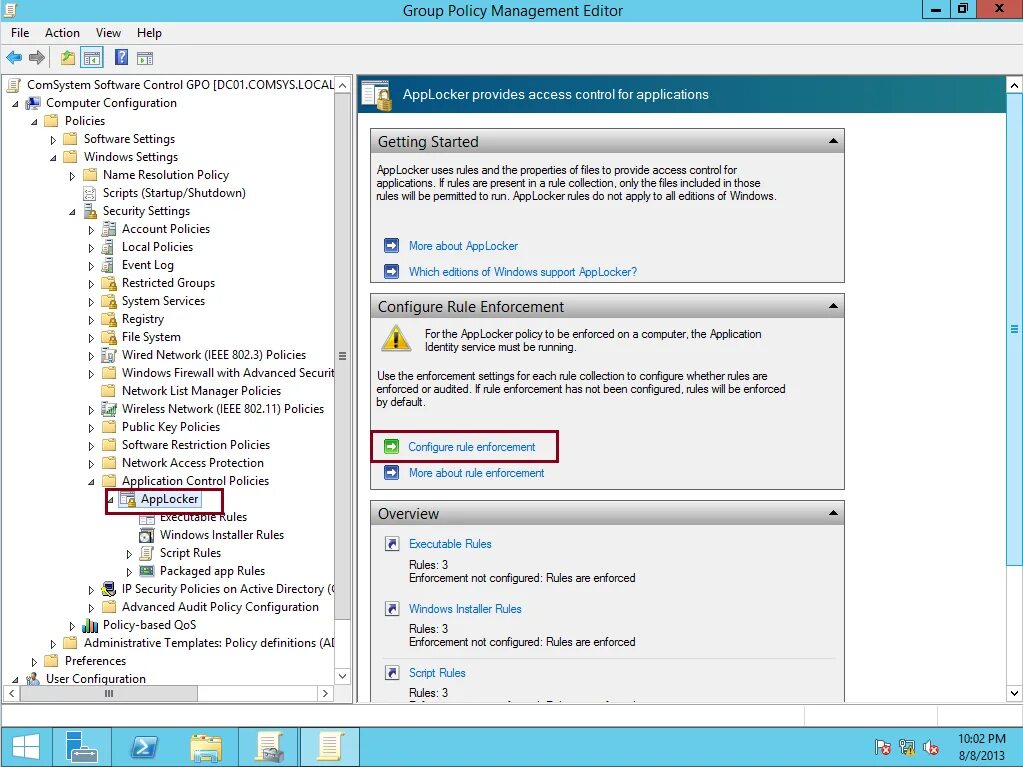Select the AppLocker tree node
Image resolution: width=1023 pixels, height=767 pixels.
tap(170, 499)
